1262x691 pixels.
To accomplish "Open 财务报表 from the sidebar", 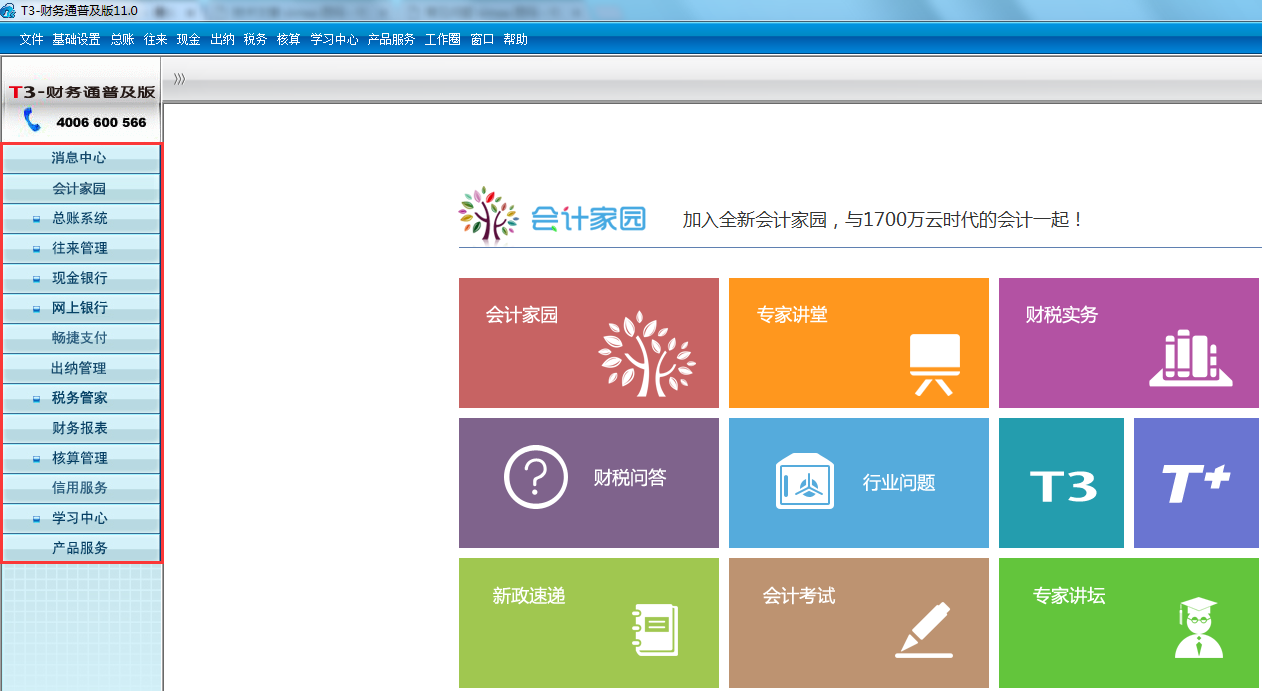I will (x=80, y=428).
